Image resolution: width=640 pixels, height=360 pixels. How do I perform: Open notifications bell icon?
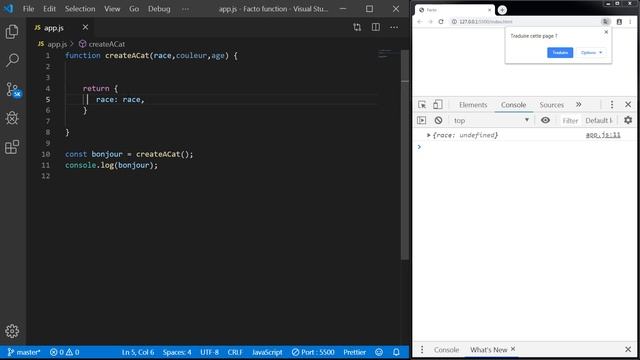click(x=396, y=352)
